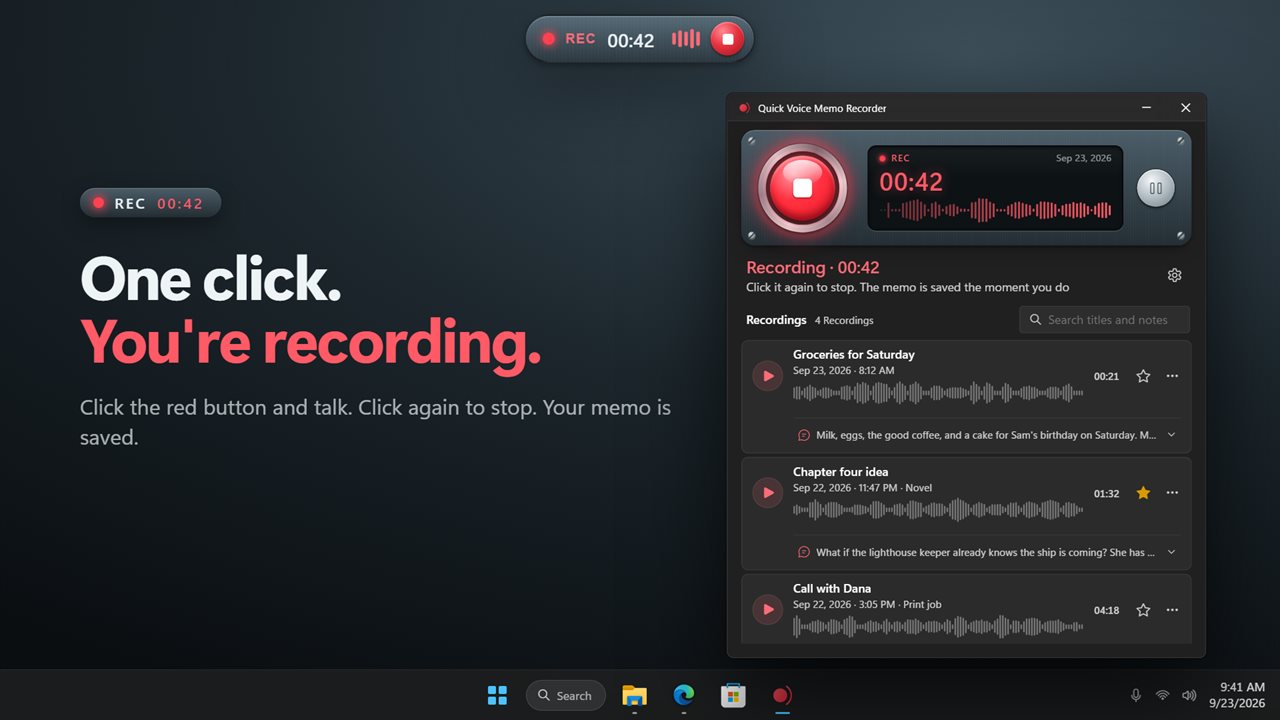
Task: Star the Groceries for Saturday memo
Action: click(x=1143, y=376)
